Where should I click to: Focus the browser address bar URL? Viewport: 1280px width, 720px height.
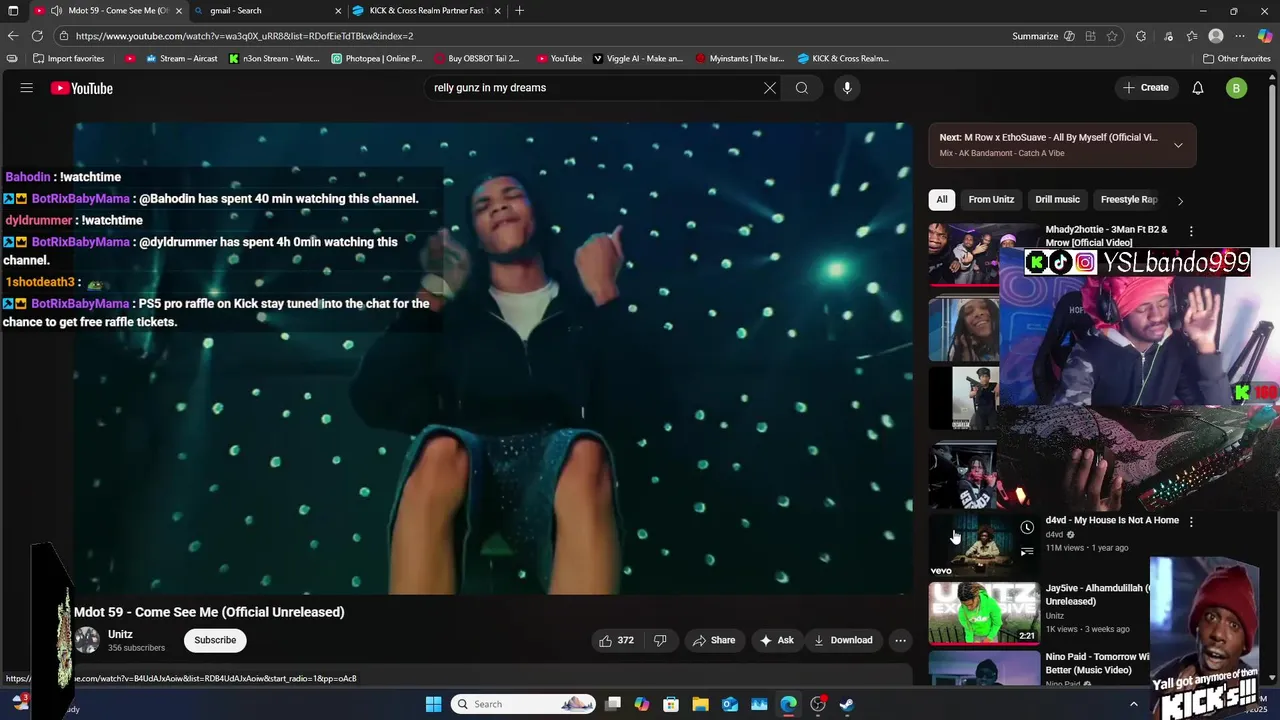point(244,36)
